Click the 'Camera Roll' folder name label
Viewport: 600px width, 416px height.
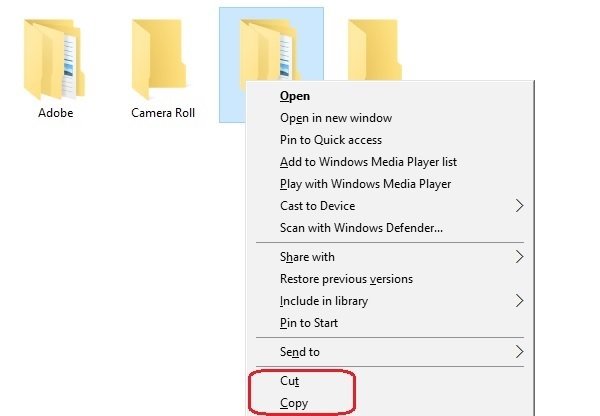pyautogui.click(x=163, y=113)
